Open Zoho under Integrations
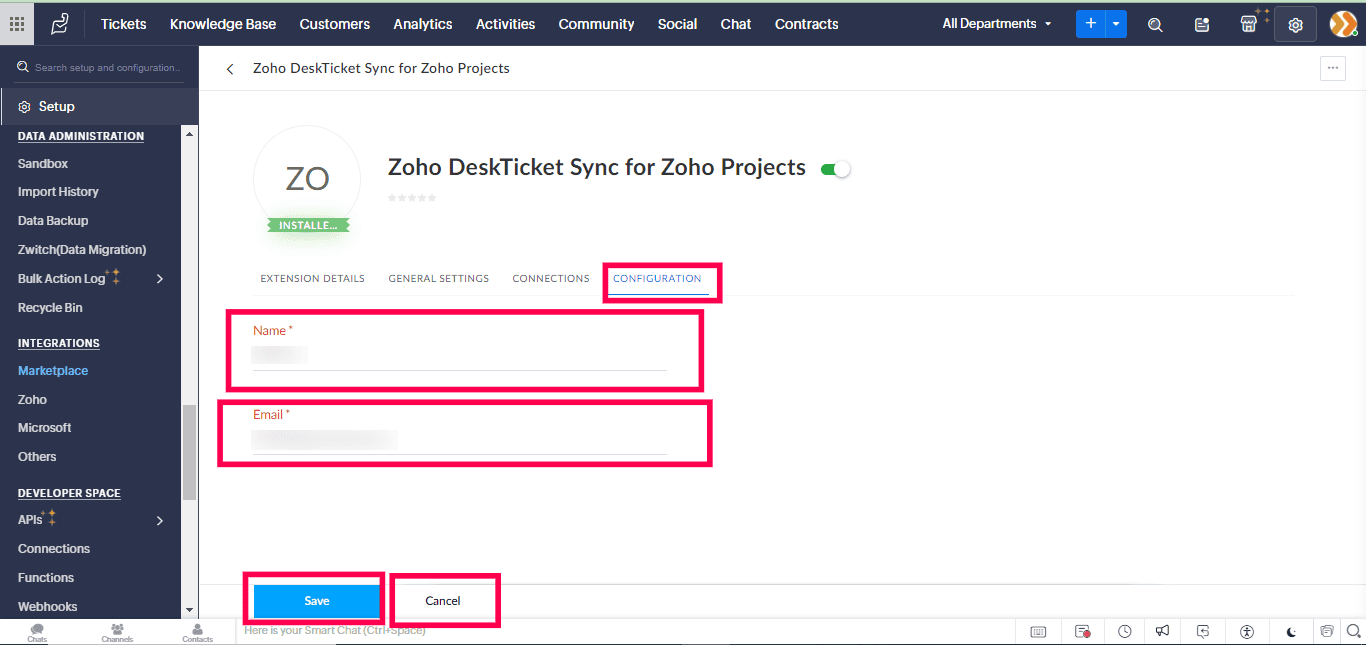This screenshot has width=1366, height=645. point(32,400)
